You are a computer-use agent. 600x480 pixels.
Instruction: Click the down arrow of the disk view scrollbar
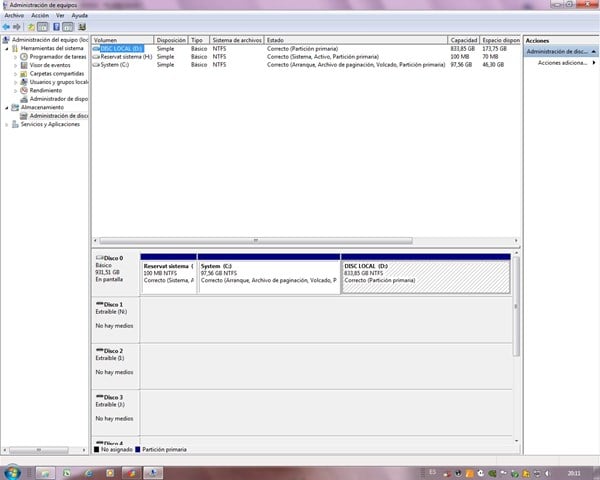tap(516, 441)
